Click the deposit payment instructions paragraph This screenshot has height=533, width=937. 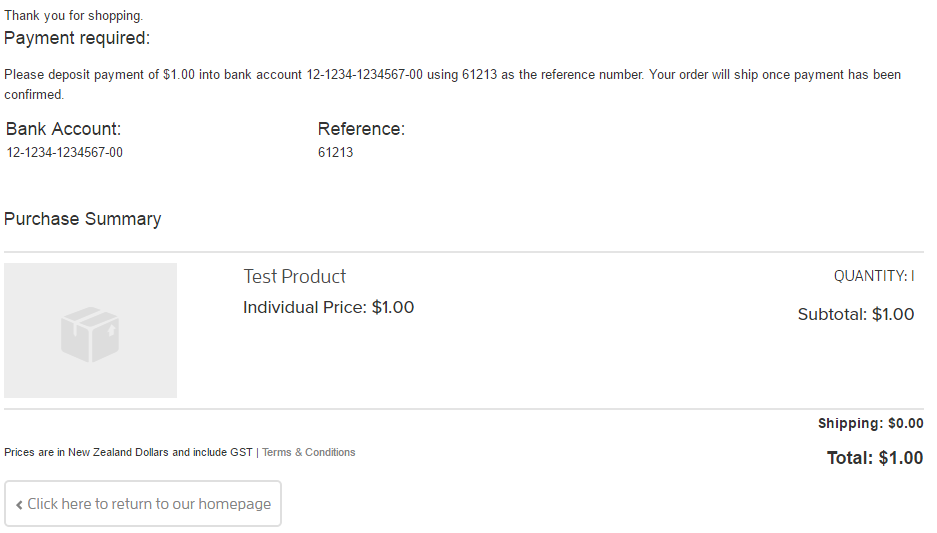[x=452, y=84]
